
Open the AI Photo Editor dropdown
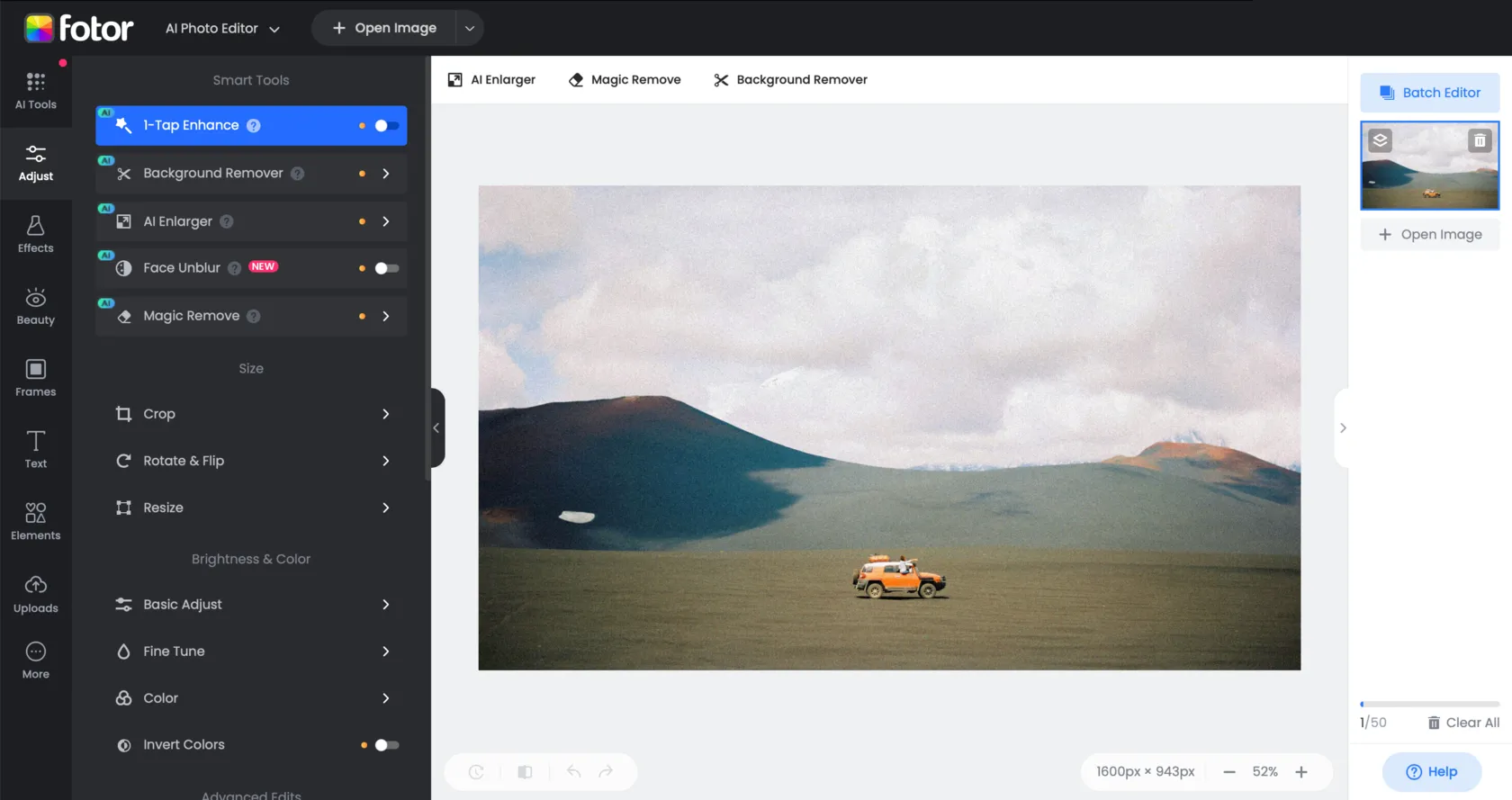point(222,28)
